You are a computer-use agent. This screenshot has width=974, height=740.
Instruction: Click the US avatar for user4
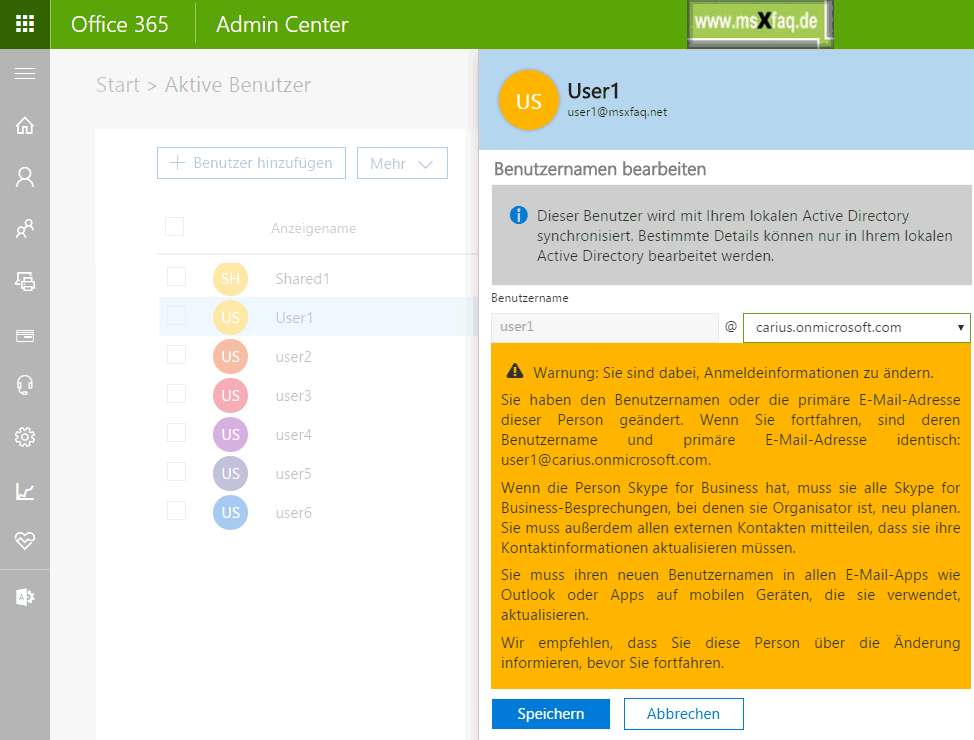tap(230, 434)
